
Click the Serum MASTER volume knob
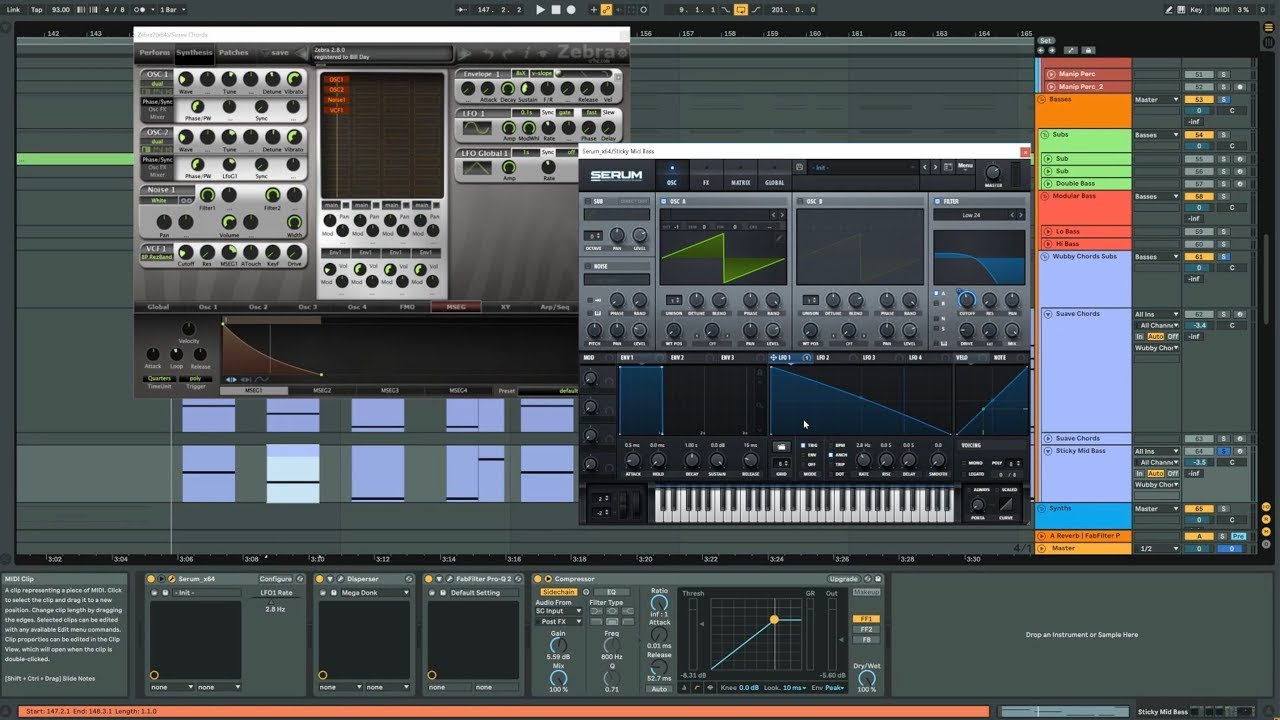point(993,172)
